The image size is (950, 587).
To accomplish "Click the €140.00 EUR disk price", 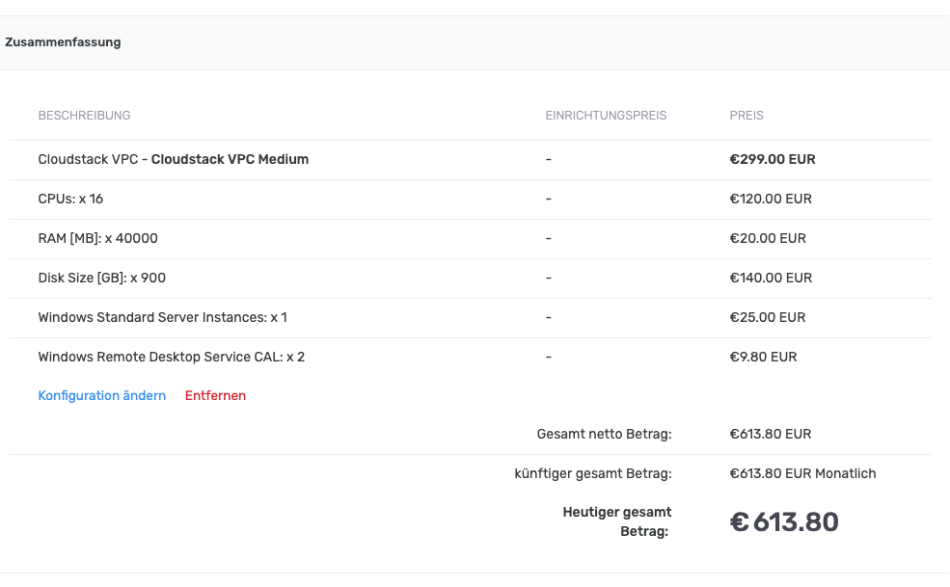I will click(771, 278).
